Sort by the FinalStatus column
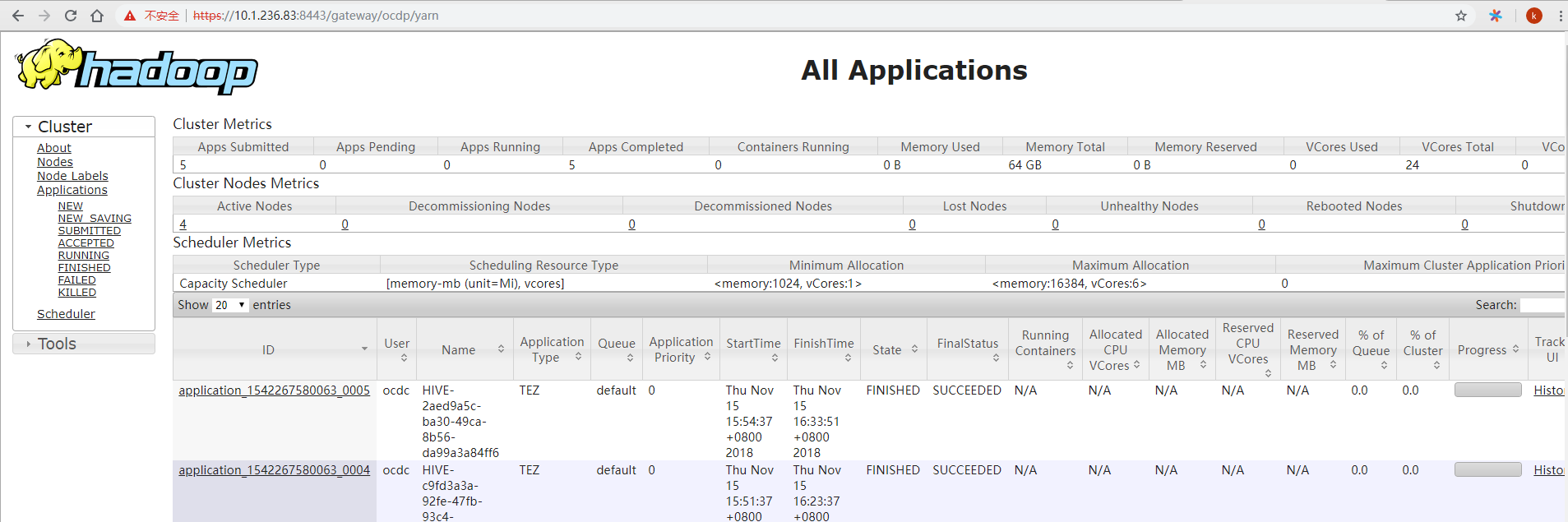 [x=996, y=358]
